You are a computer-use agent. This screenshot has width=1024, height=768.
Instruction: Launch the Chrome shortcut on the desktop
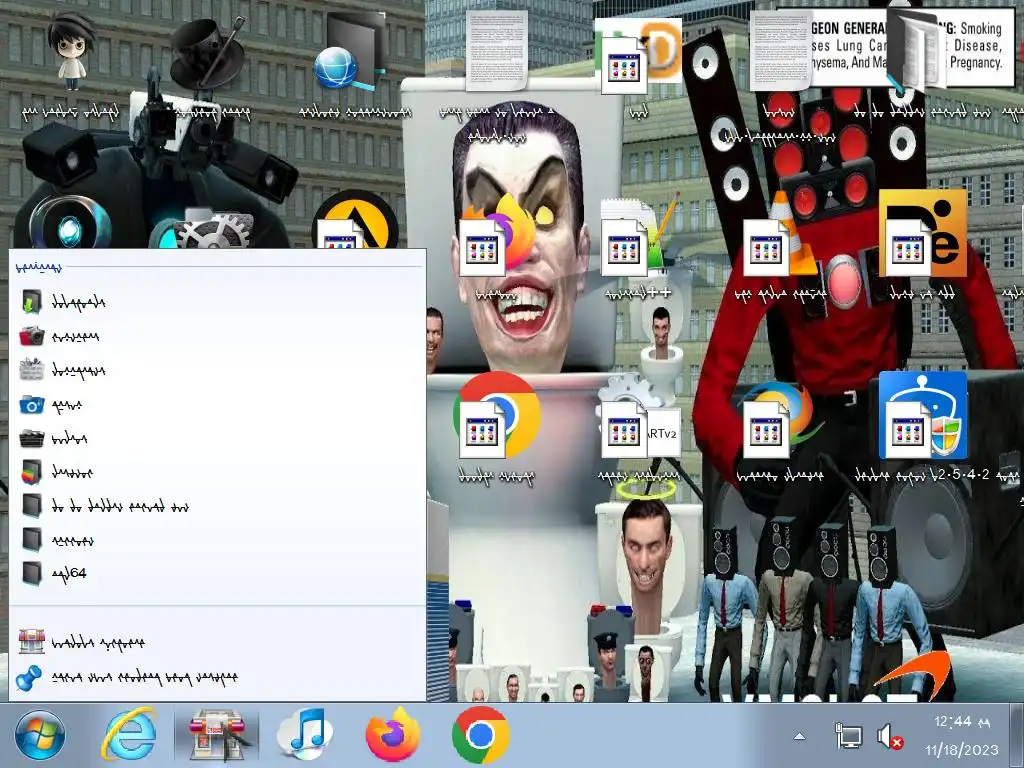498,415
